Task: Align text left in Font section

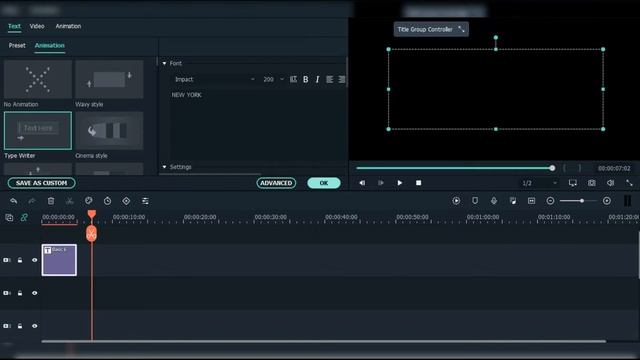Action: click(x=329, y=80)
